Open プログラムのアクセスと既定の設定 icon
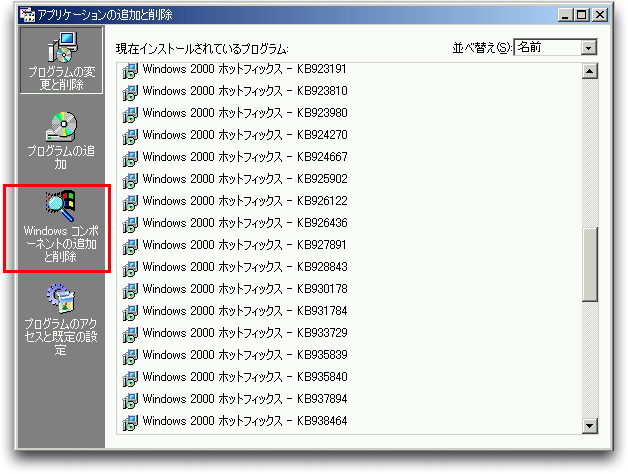 click(61, 299)
